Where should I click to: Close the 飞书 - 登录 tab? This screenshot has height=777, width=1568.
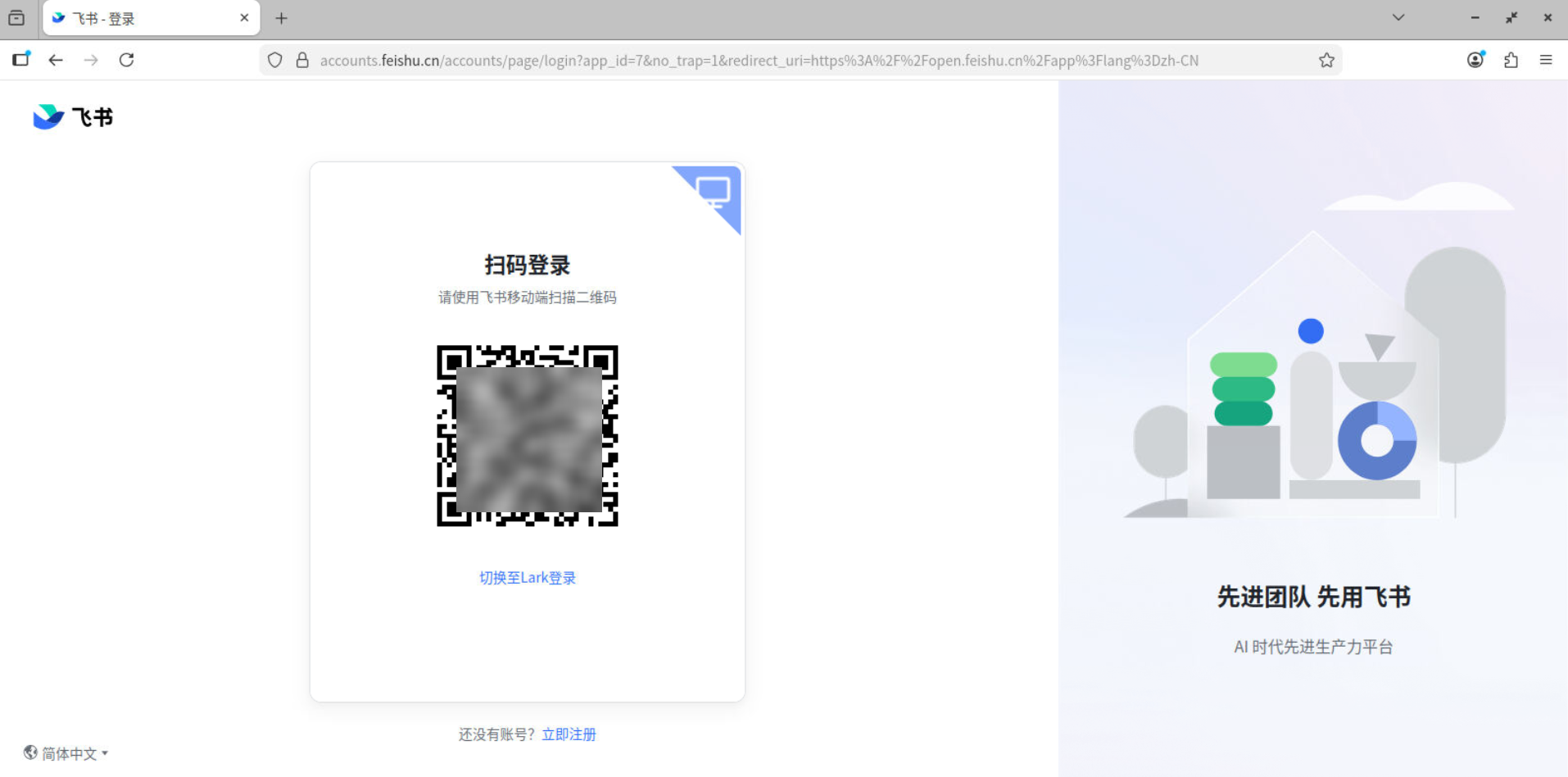point(244,18)
